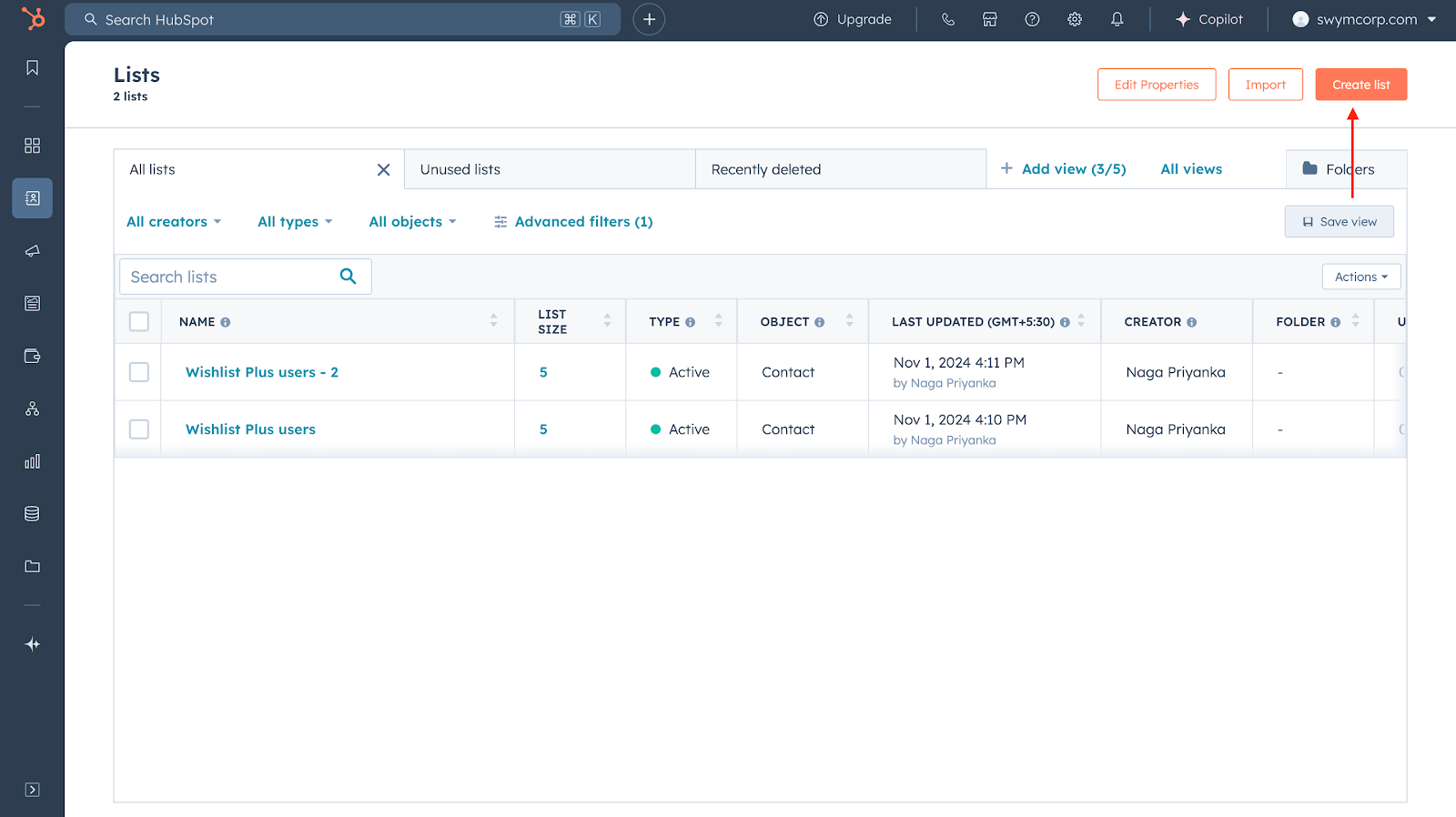Screen dimensions: 1456x817
Task: Show info tooltip for TYPE column
Action: coord(691,322)
